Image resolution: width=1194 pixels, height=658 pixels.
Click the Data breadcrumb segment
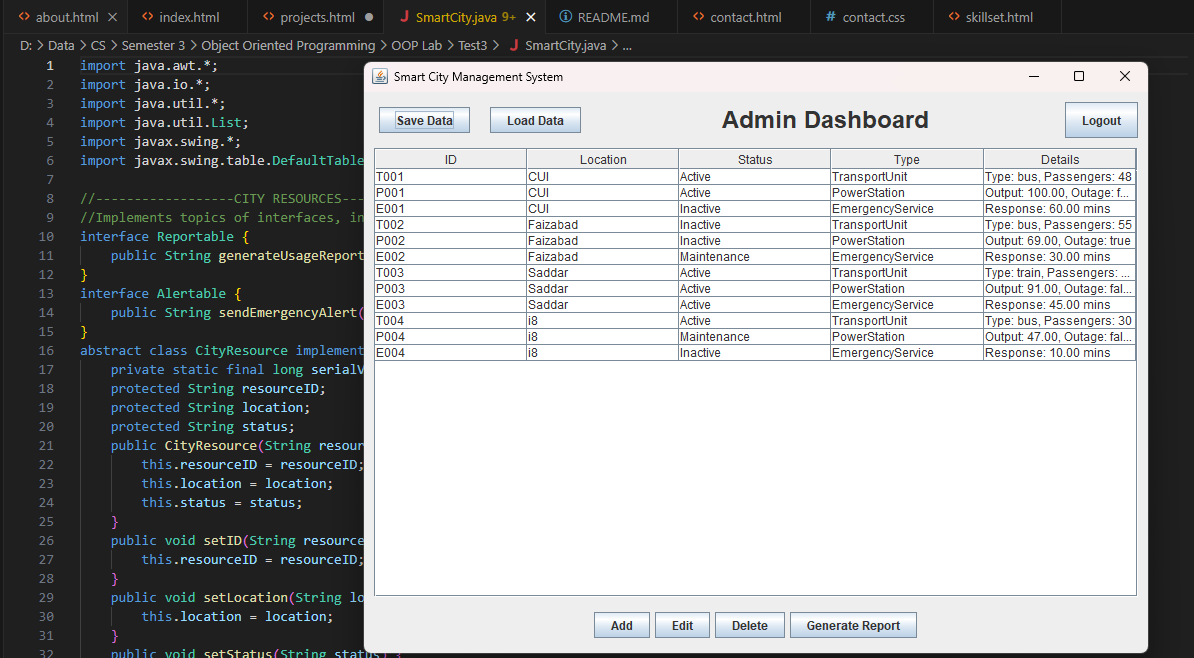click(61, 46)
